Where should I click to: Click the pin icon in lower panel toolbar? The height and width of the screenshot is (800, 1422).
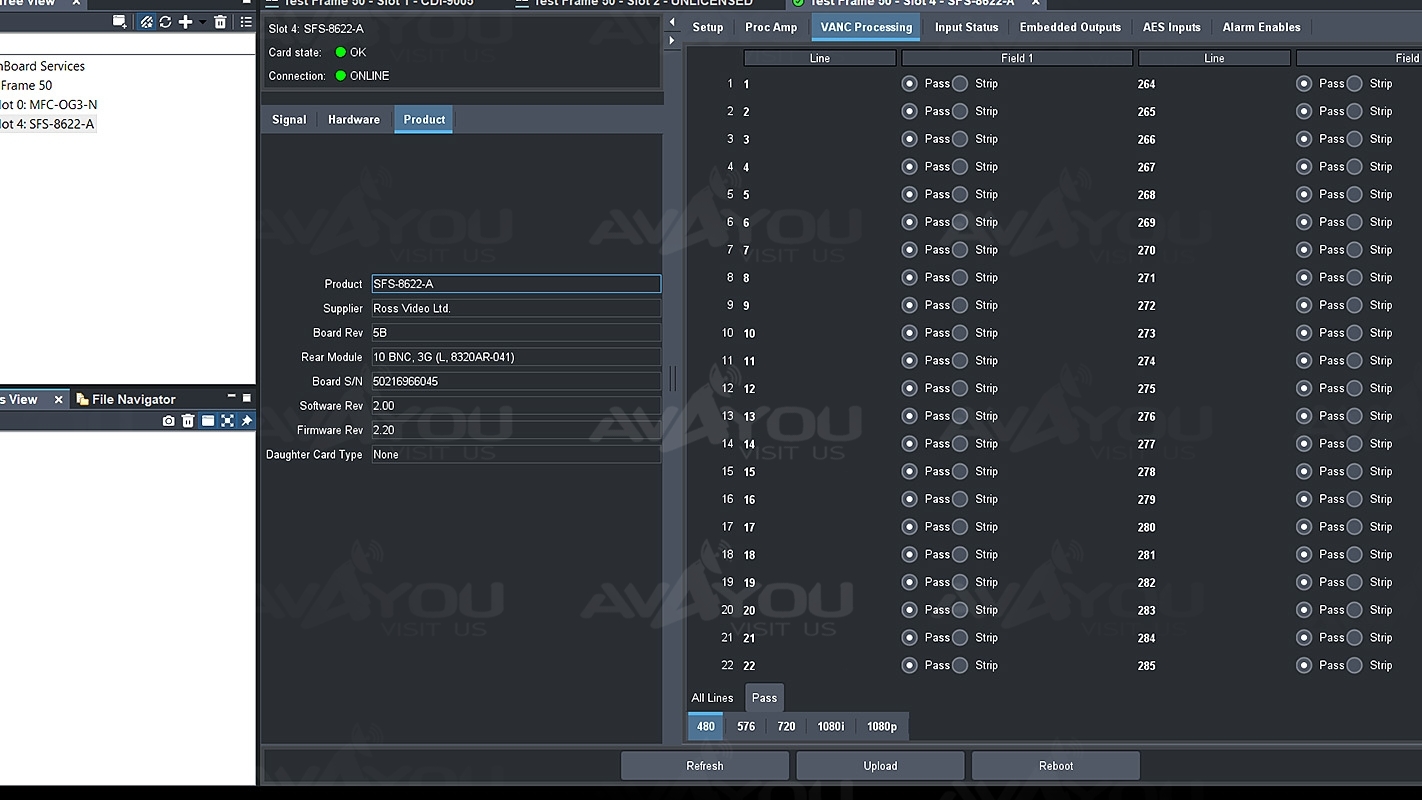pyautogui.click(x=246, y=421)
